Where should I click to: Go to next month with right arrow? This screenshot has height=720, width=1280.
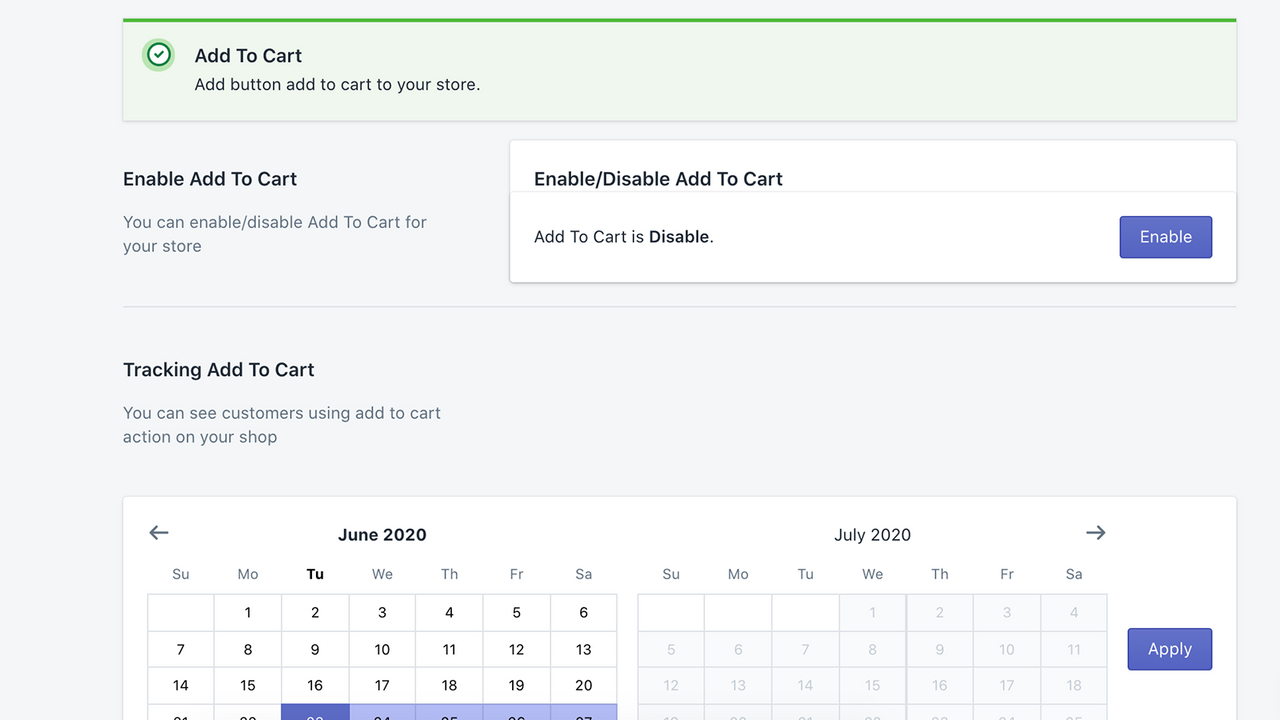(1096, 533)
